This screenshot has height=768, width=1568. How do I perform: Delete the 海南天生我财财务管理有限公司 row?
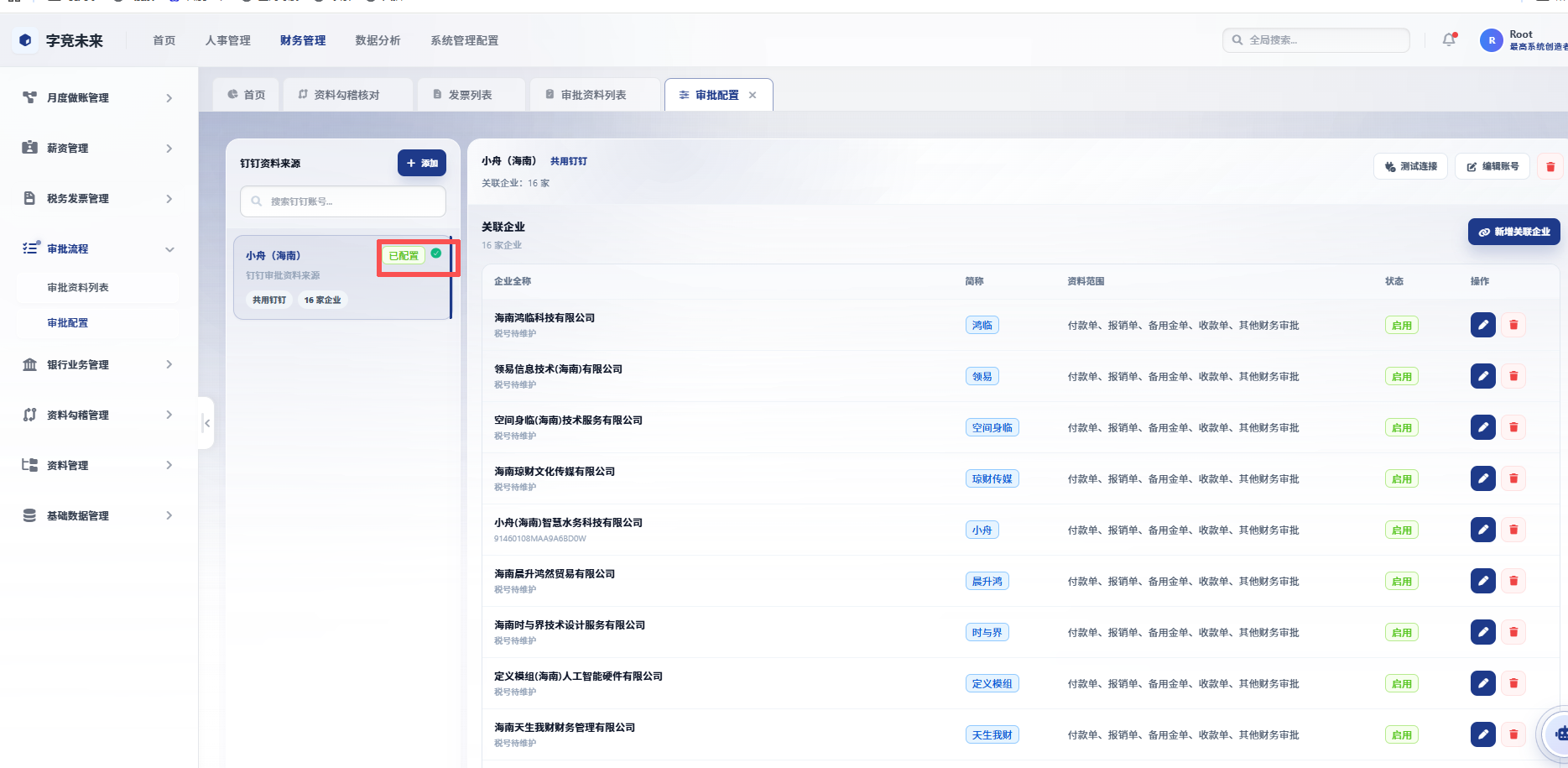[x=1513, y=734]
